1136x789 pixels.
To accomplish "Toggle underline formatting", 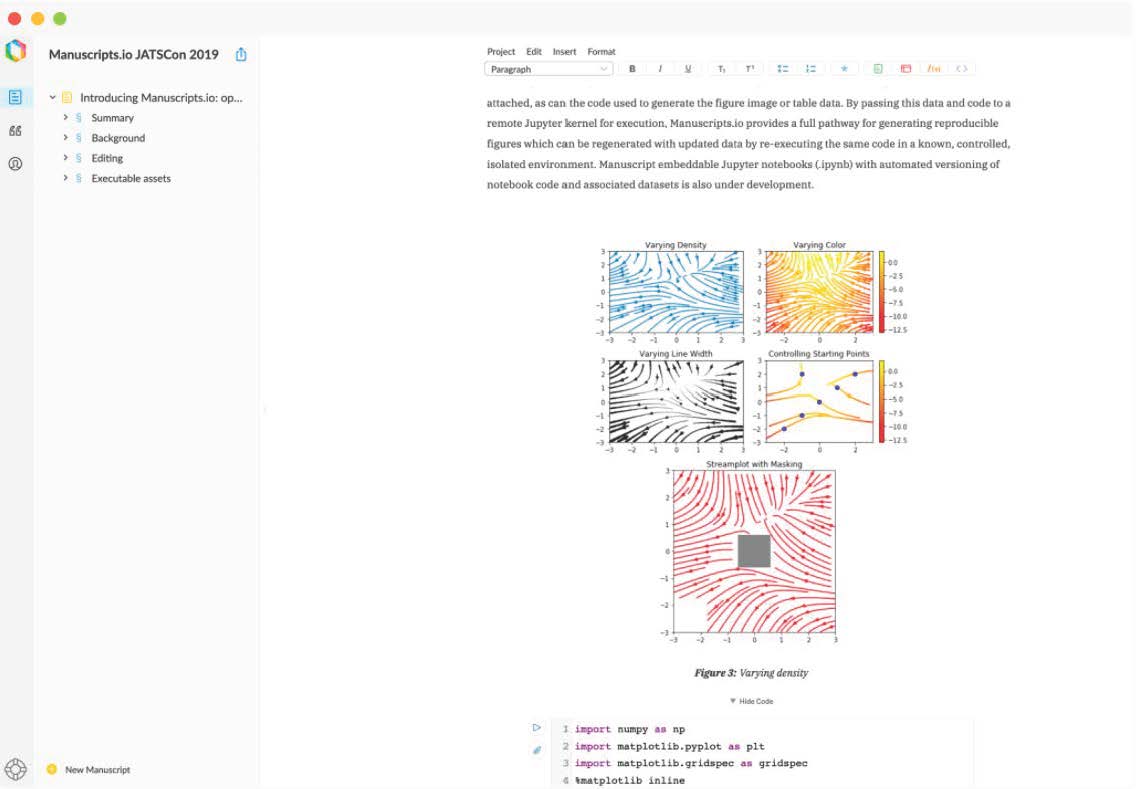I will click(688, 69).
